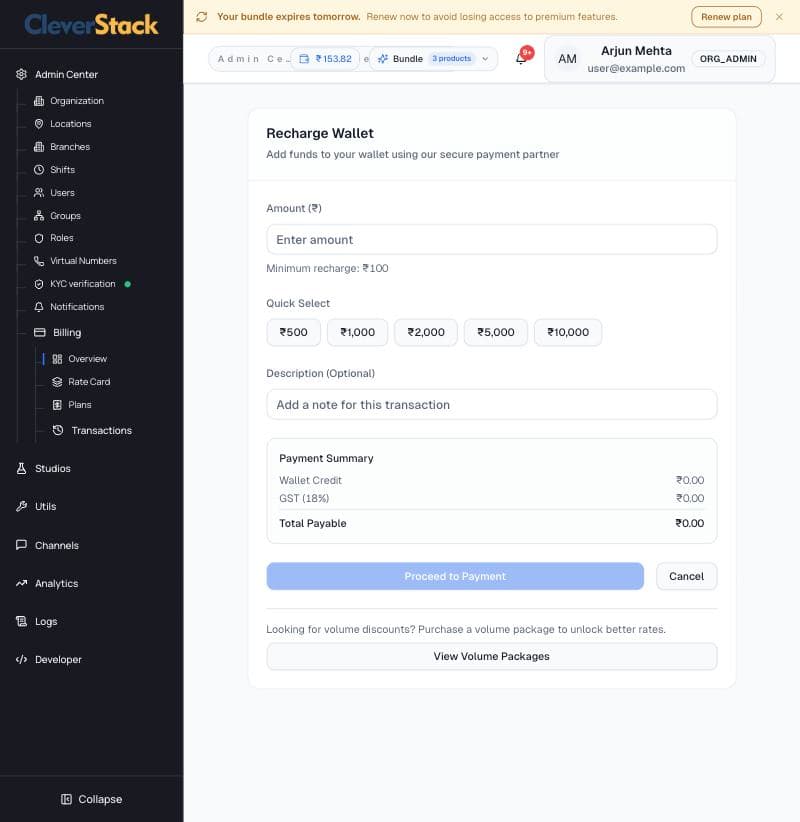Click the Virtual Numbers phone icon
800x822 pixels.
39,261
